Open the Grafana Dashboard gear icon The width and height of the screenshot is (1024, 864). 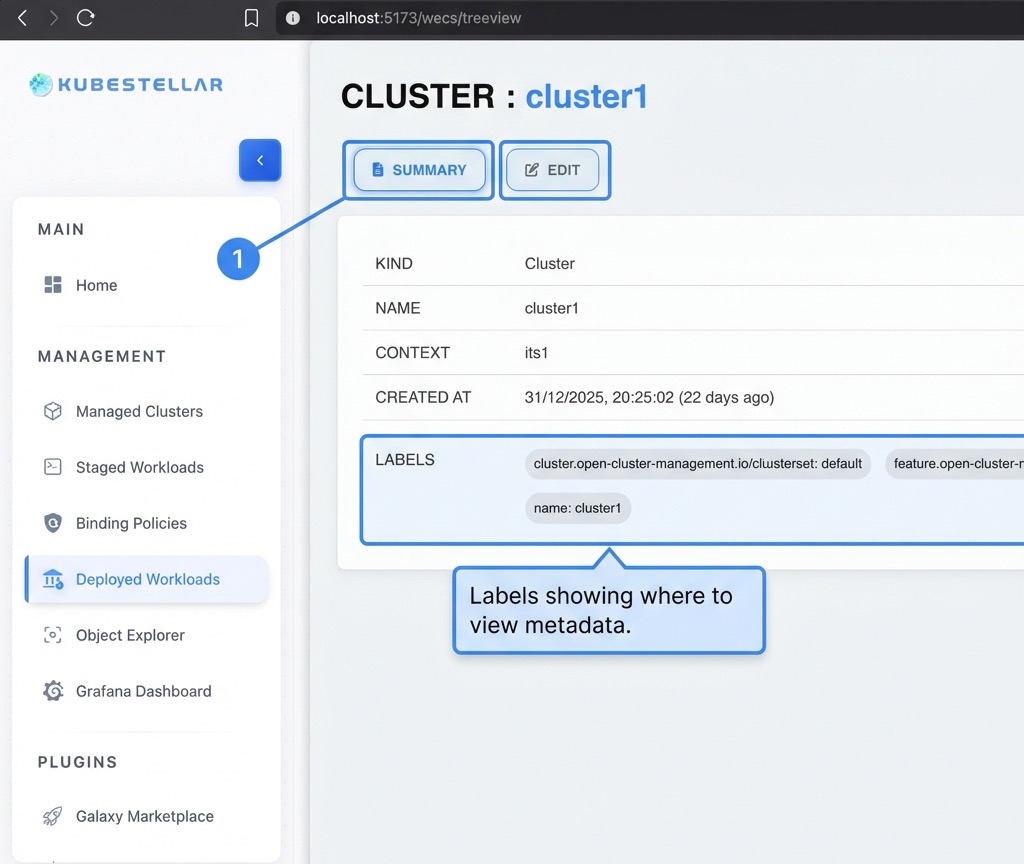[52, 691]
